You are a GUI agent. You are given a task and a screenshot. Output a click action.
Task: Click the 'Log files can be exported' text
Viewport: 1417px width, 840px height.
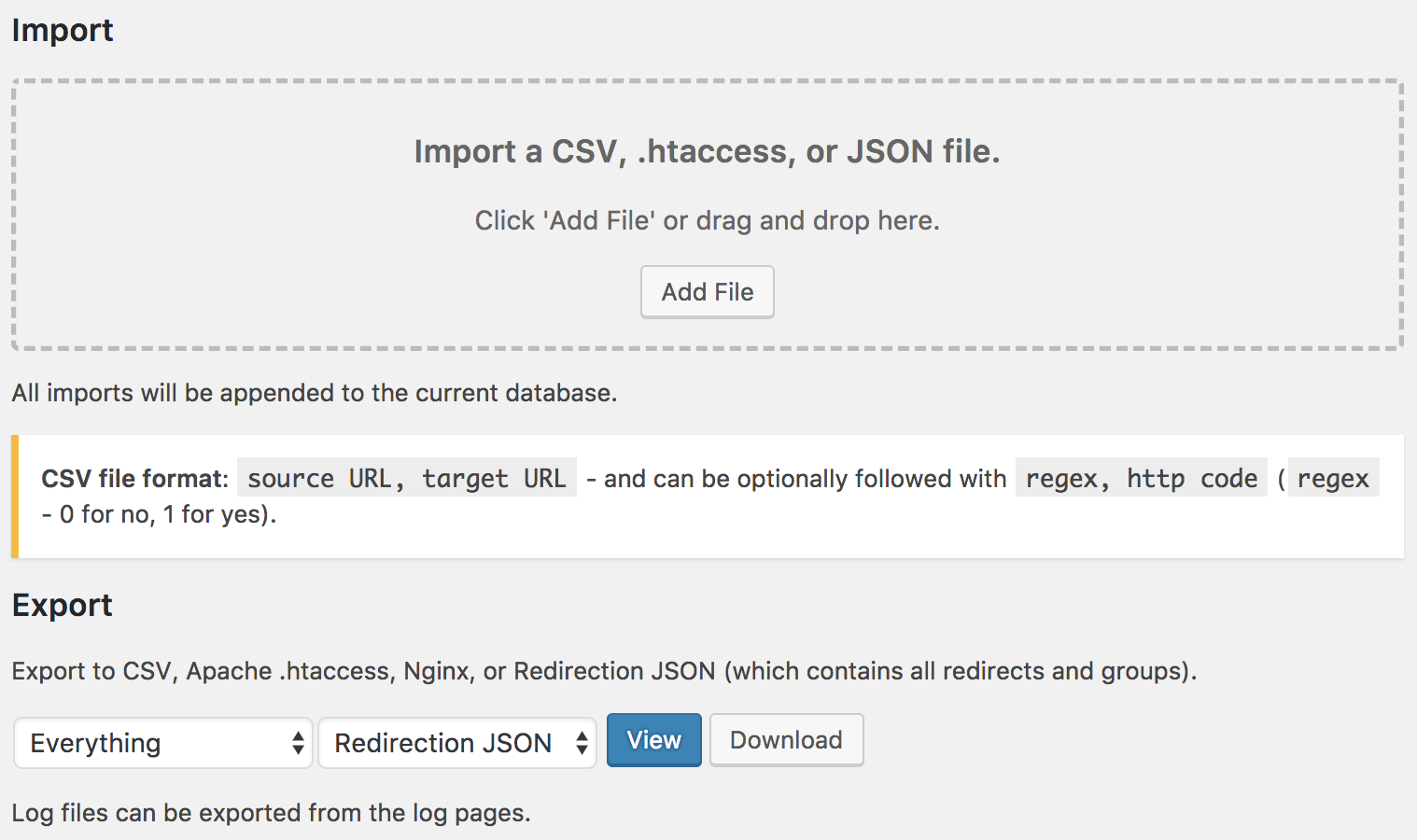coord(271,813)
